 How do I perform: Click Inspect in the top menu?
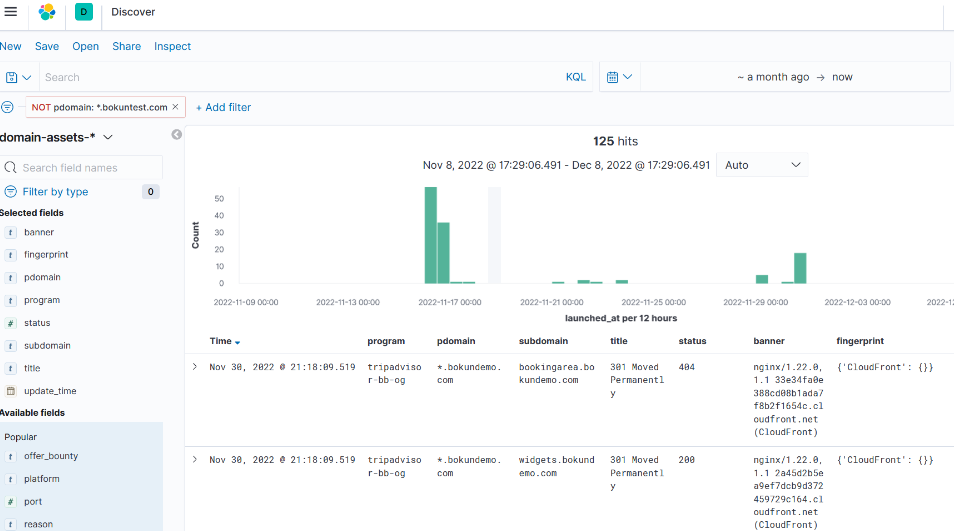(172, 46)
